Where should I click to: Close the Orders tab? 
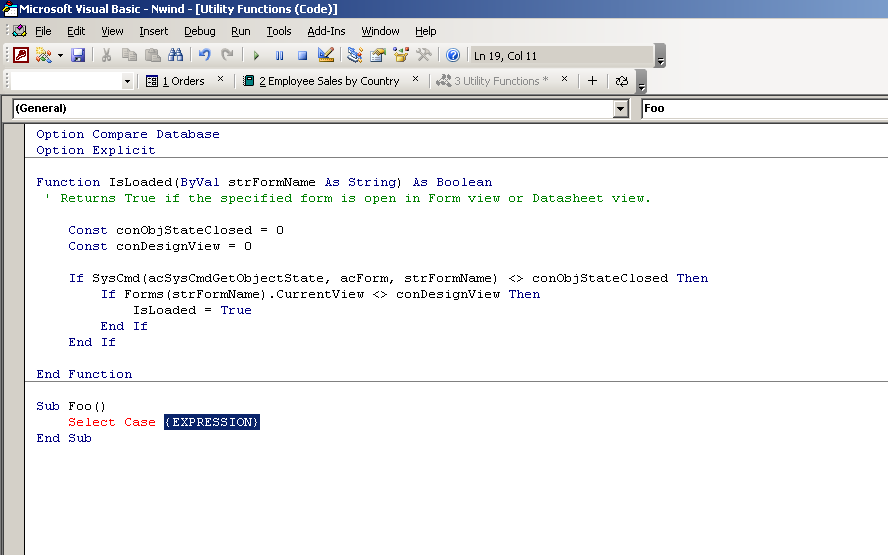(x=220, y=79)
